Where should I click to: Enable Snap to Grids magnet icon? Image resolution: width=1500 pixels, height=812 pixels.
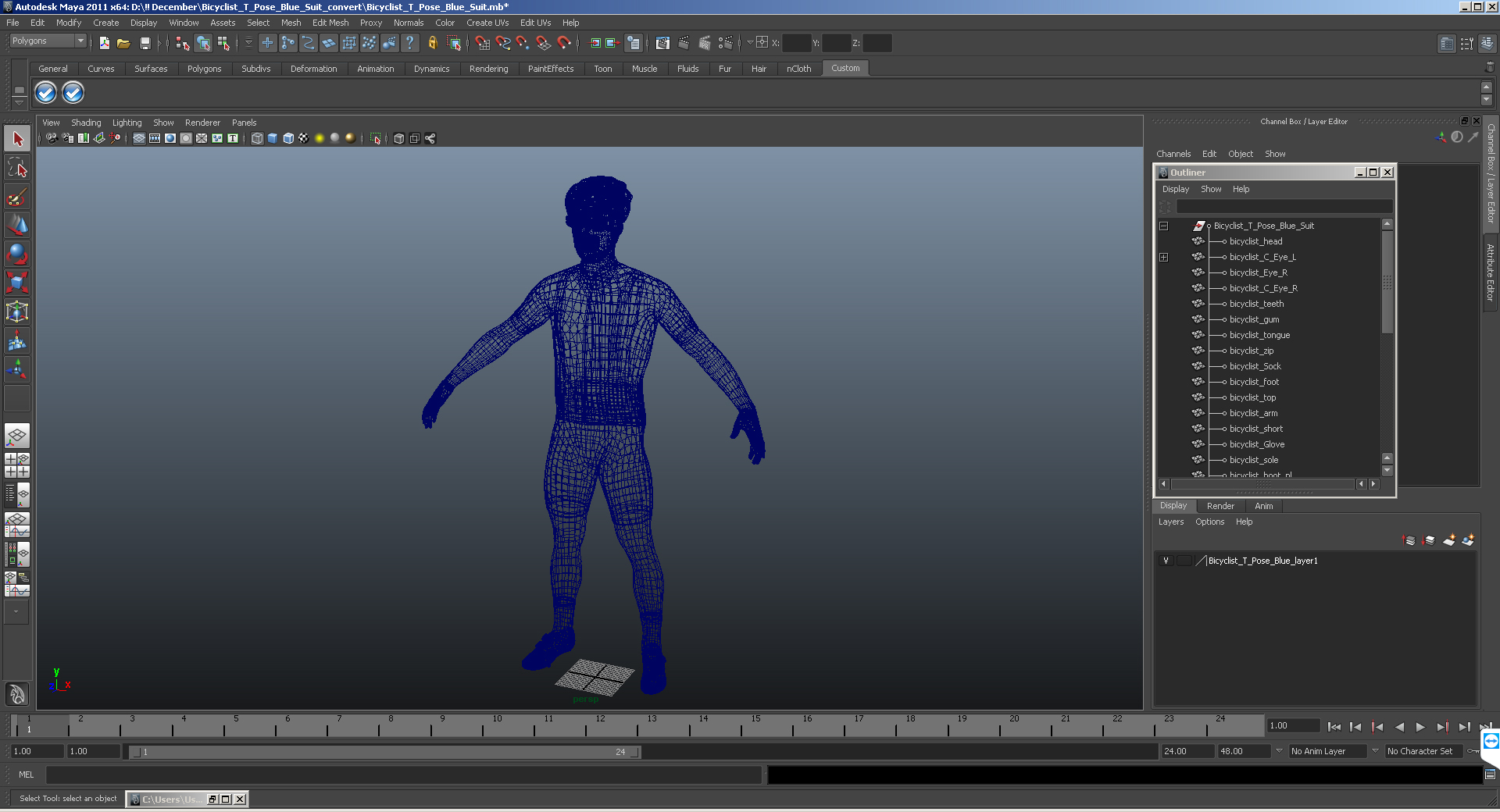(482, 44)
